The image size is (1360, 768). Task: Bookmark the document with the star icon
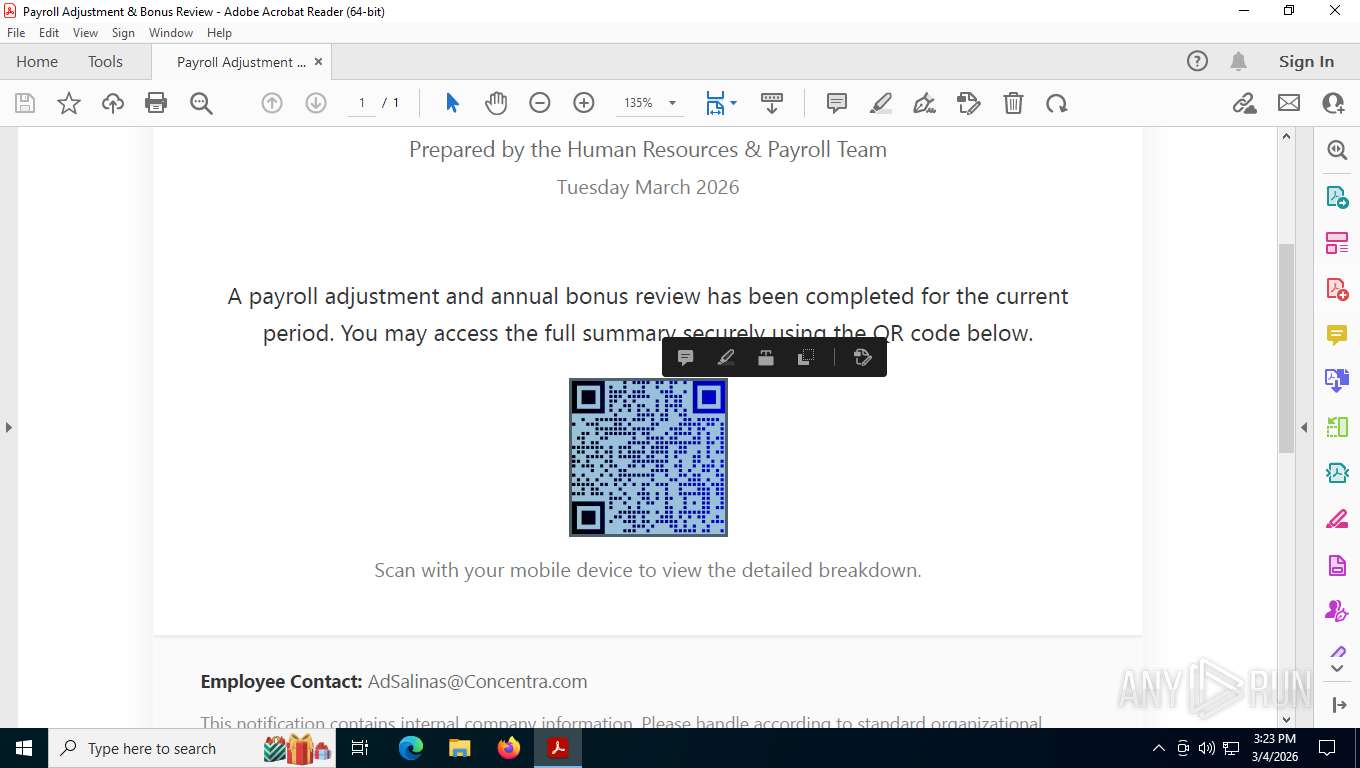point(69,103)
